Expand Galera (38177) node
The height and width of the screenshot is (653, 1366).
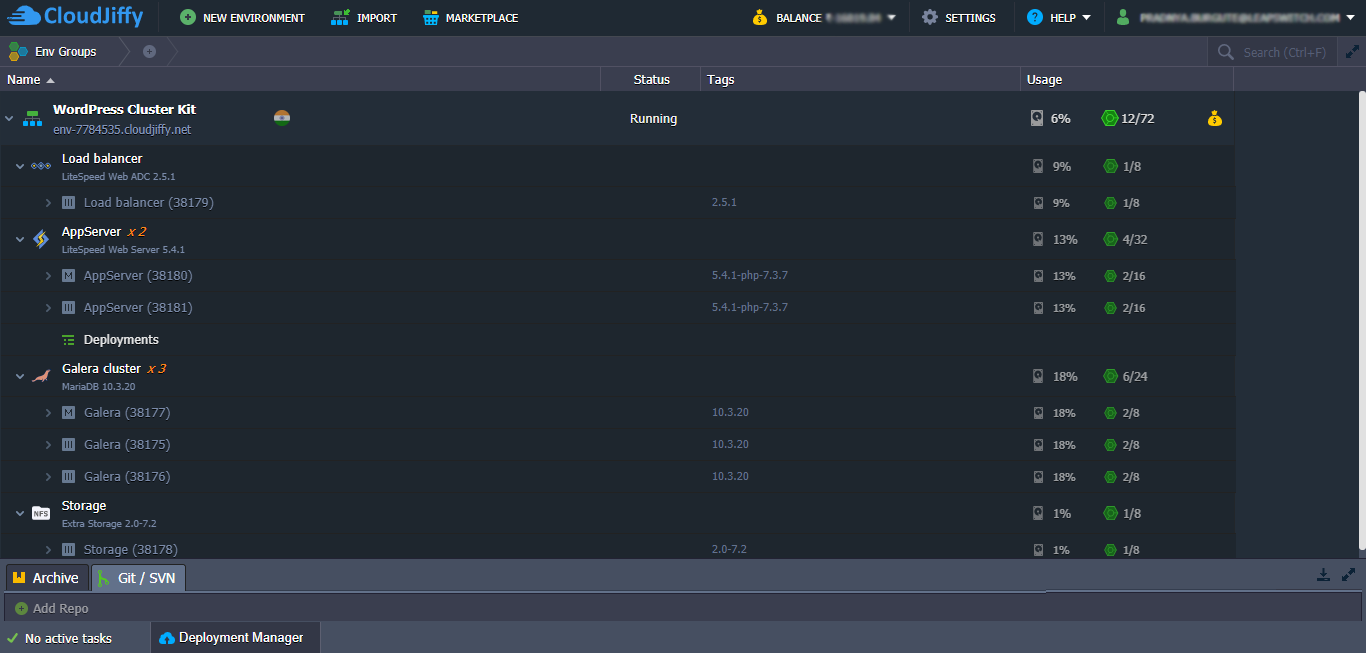(x=48, y=412)
